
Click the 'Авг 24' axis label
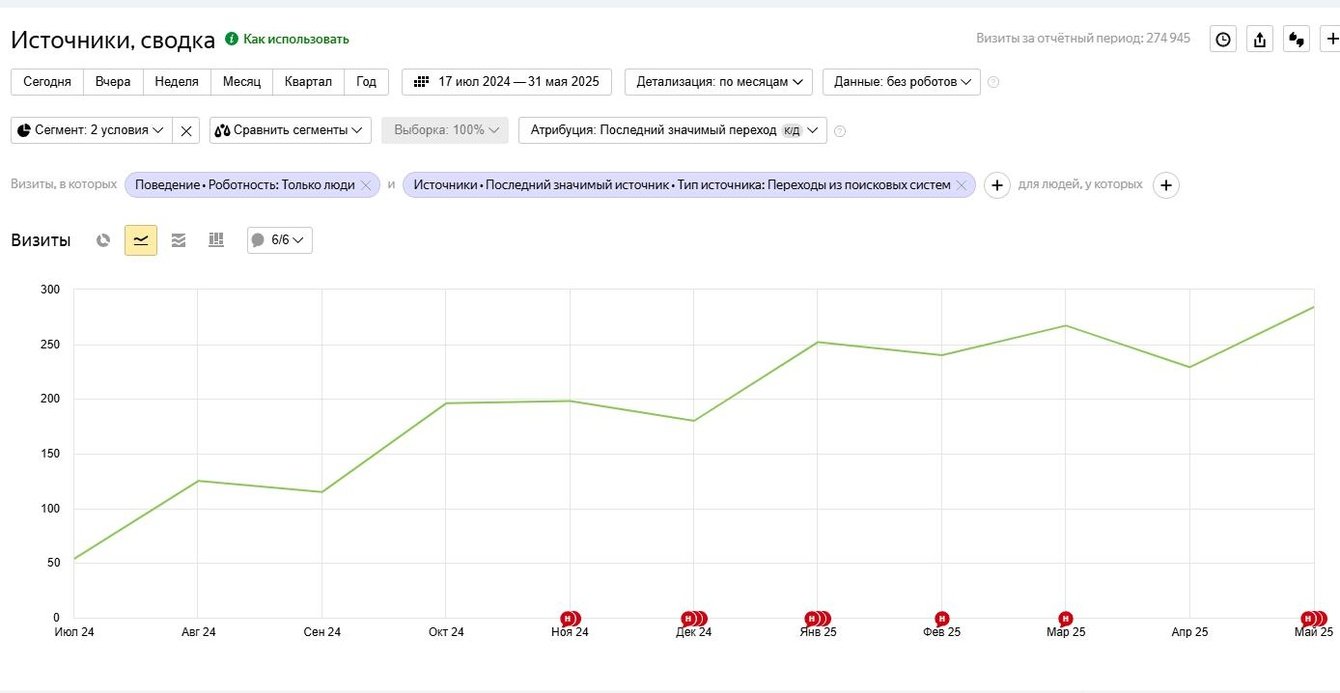198,632
